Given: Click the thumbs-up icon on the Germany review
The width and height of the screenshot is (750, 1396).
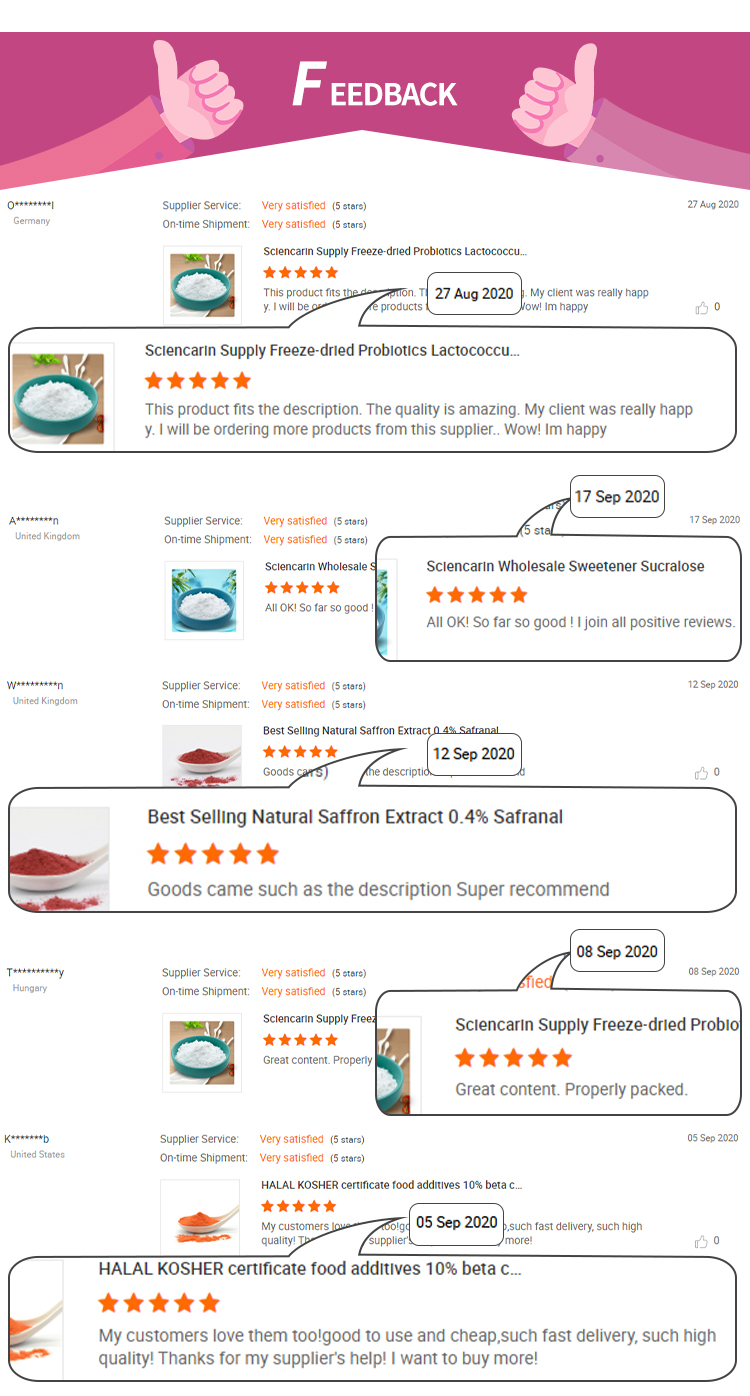Looking at the screenshot, I should (x=702, y=308).
